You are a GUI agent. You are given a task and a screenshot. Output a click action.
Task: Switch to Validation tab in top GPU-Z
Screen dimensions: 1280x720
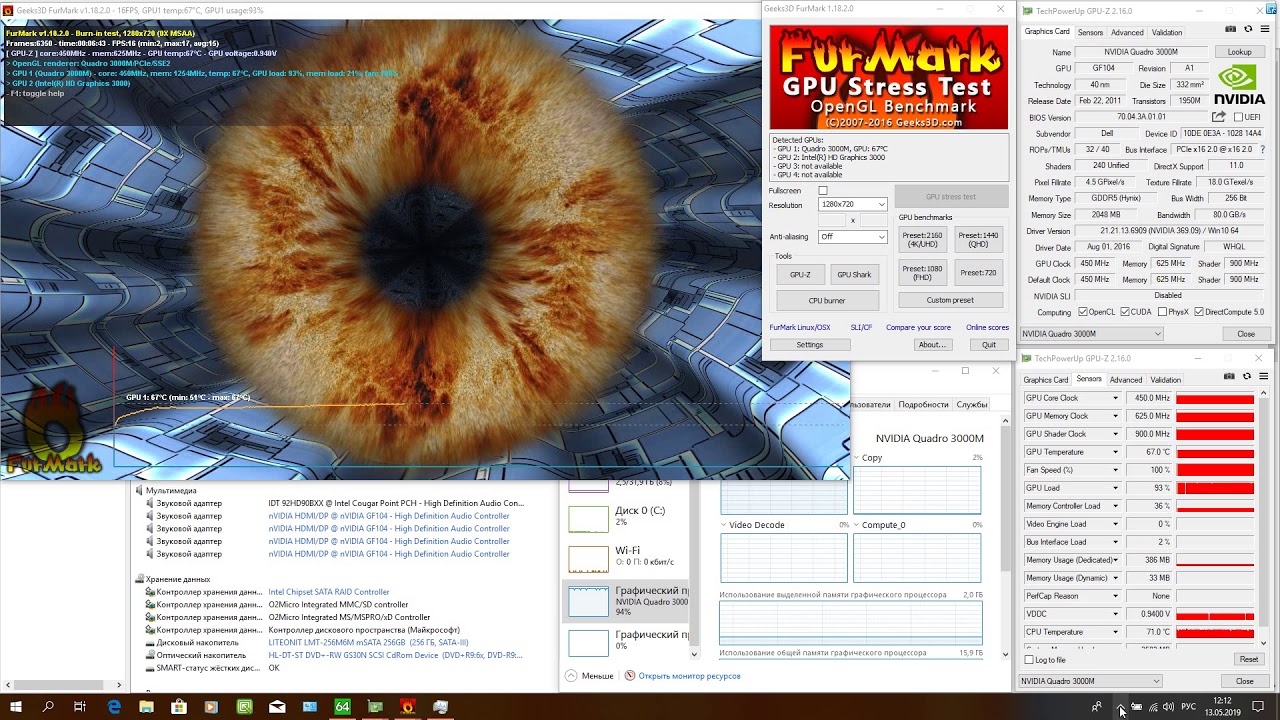pos(1166,32)
